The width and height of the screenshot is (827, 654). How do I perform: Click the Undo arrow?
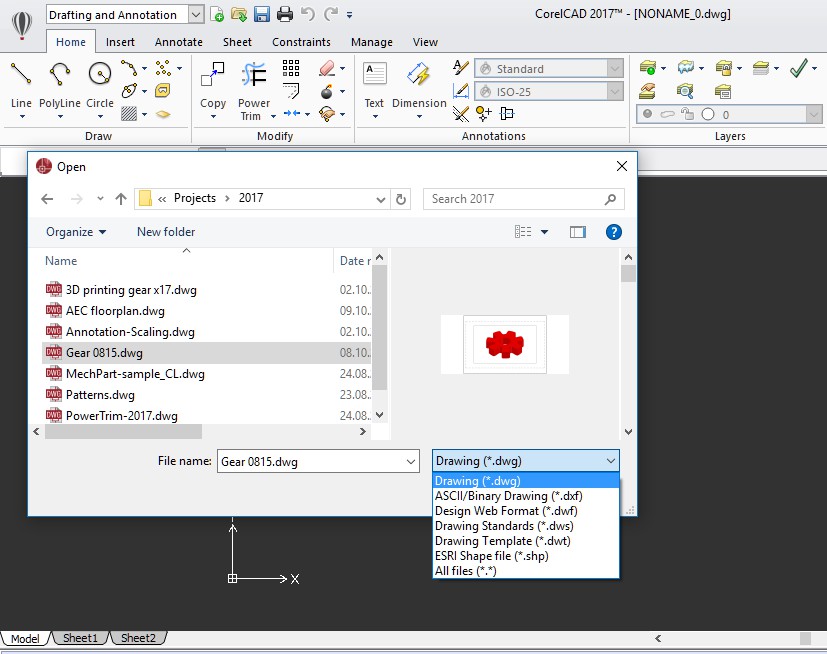[x=307, y=14]
